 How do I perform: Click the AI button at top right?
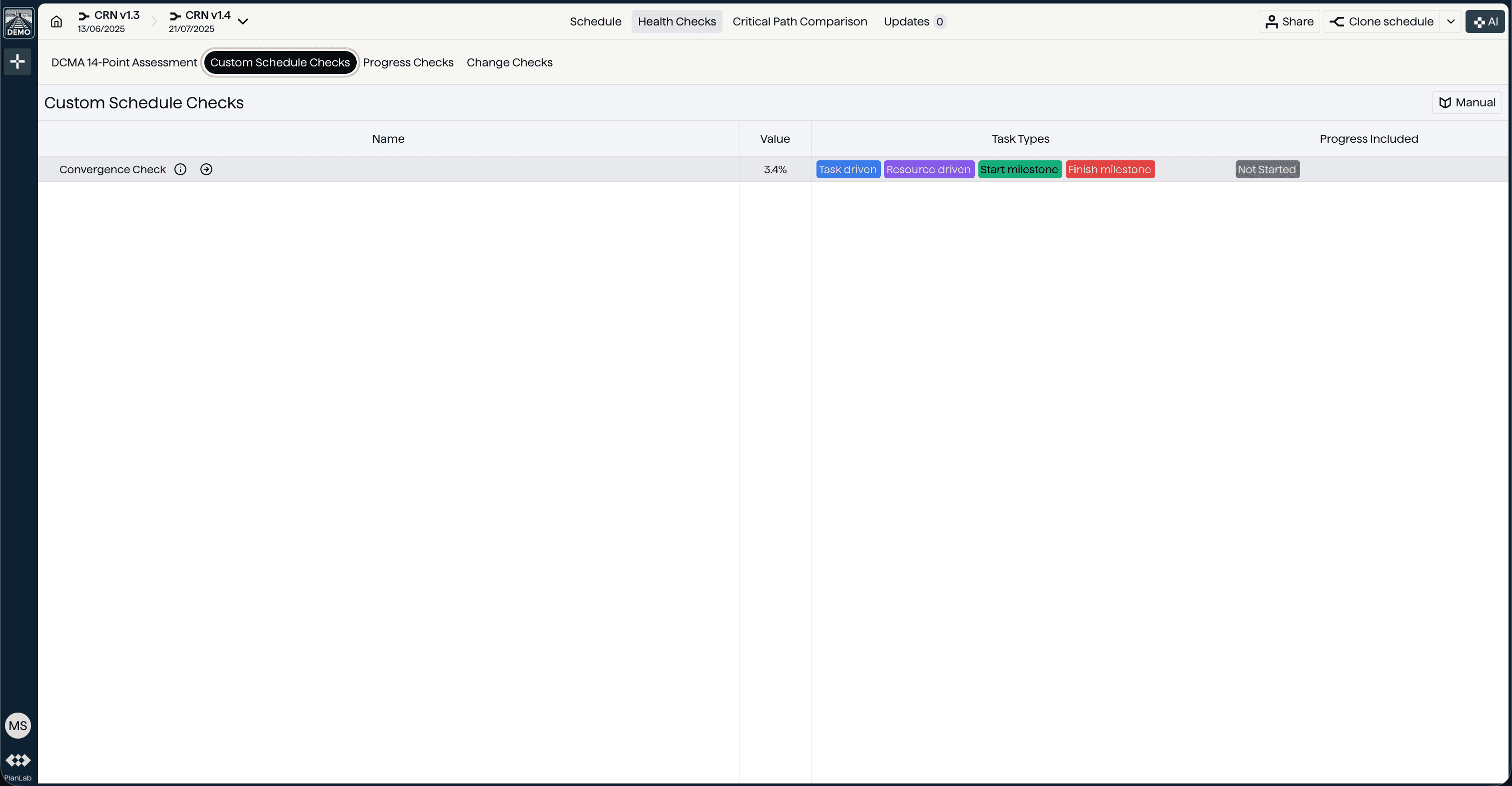click(x=1485, y=21)
